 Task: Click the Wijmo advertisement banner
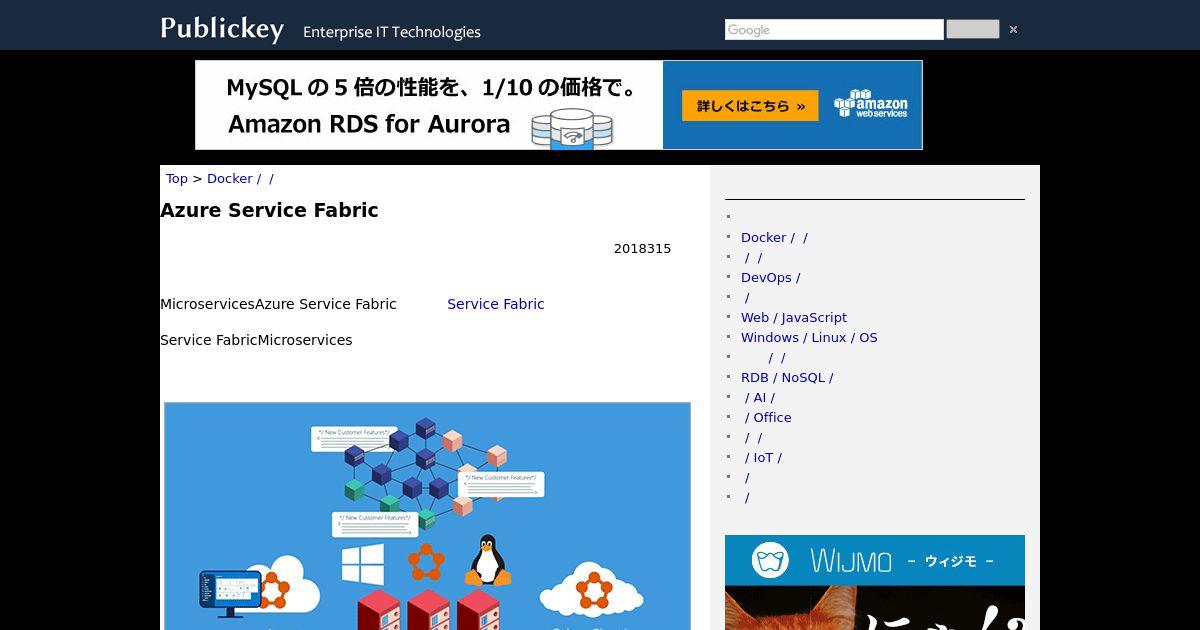pos(875,582)
